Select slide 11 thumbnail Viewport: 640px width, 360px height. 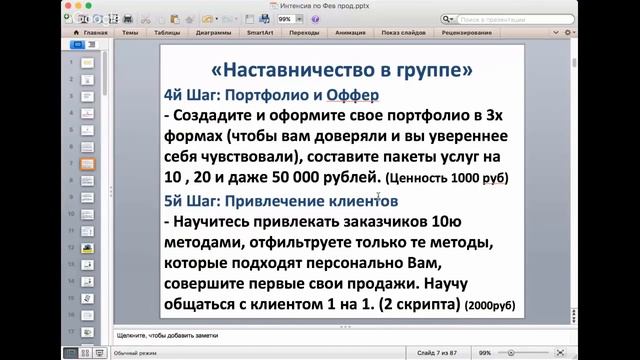coord(87,231)
